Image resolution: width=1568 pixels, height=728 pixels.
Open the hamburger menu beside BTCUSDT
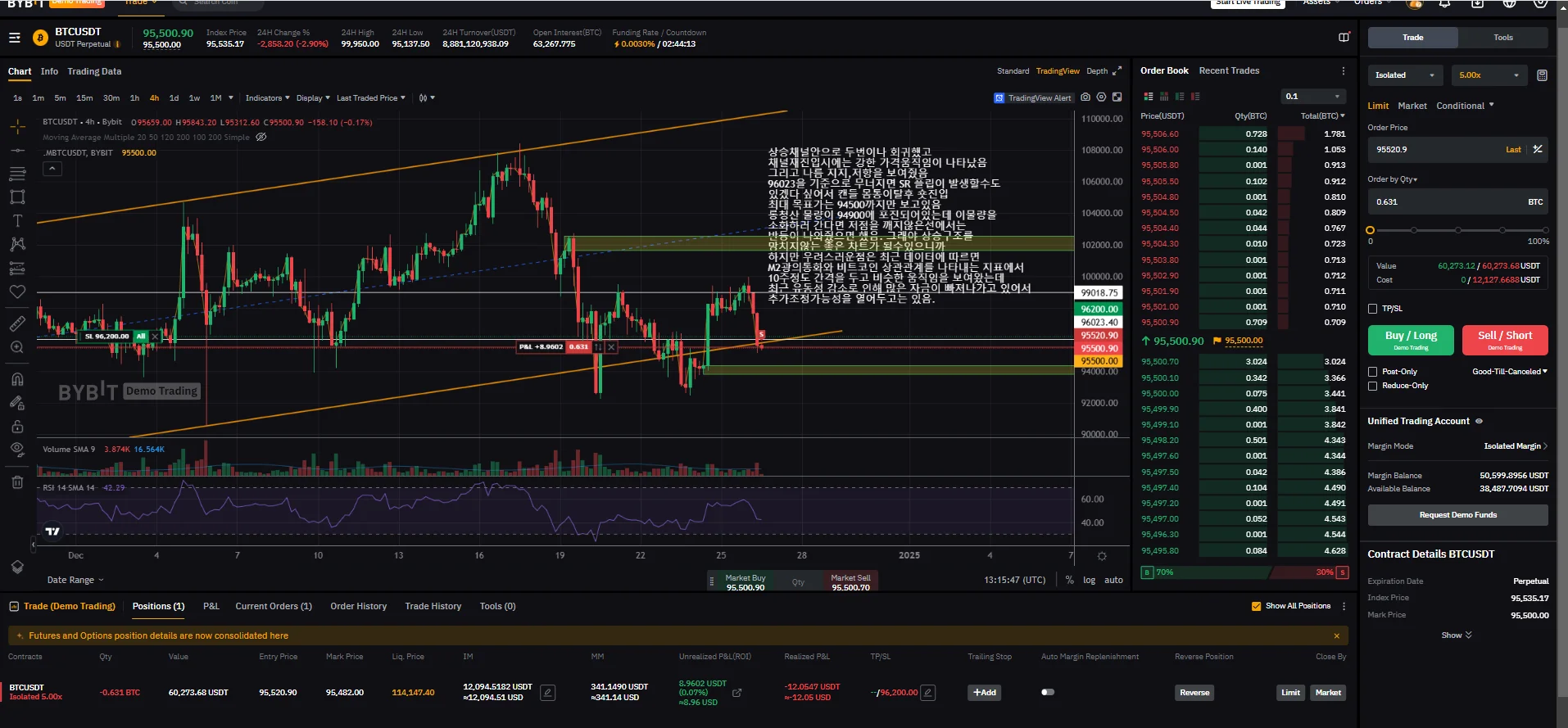tap(15, 38)
